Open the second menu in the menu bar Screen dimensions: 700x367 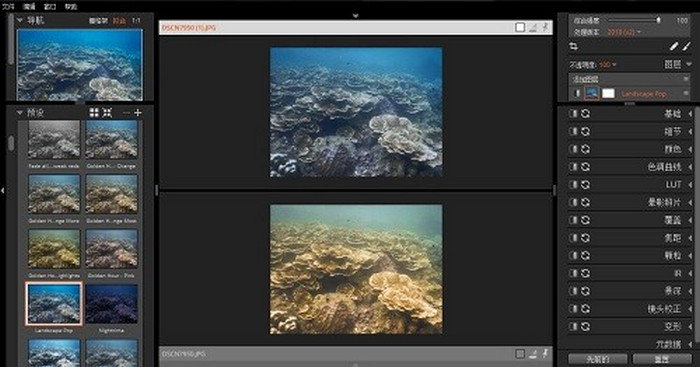pos(29,6)
